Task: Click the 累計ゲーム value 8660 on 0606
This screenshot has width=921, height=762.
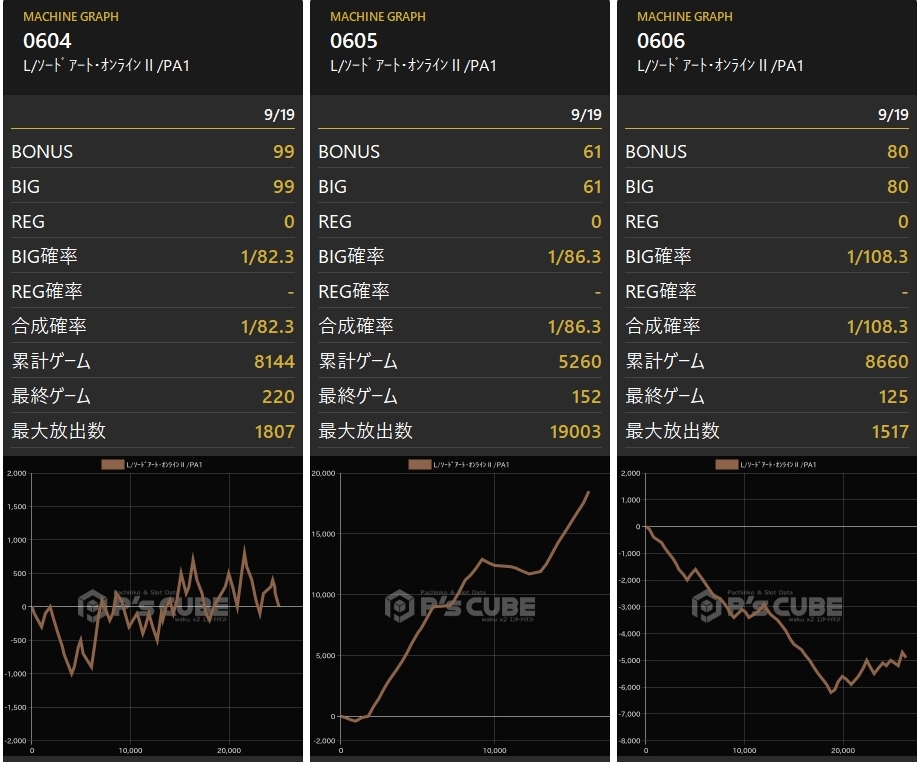Action: click(887, 361)
